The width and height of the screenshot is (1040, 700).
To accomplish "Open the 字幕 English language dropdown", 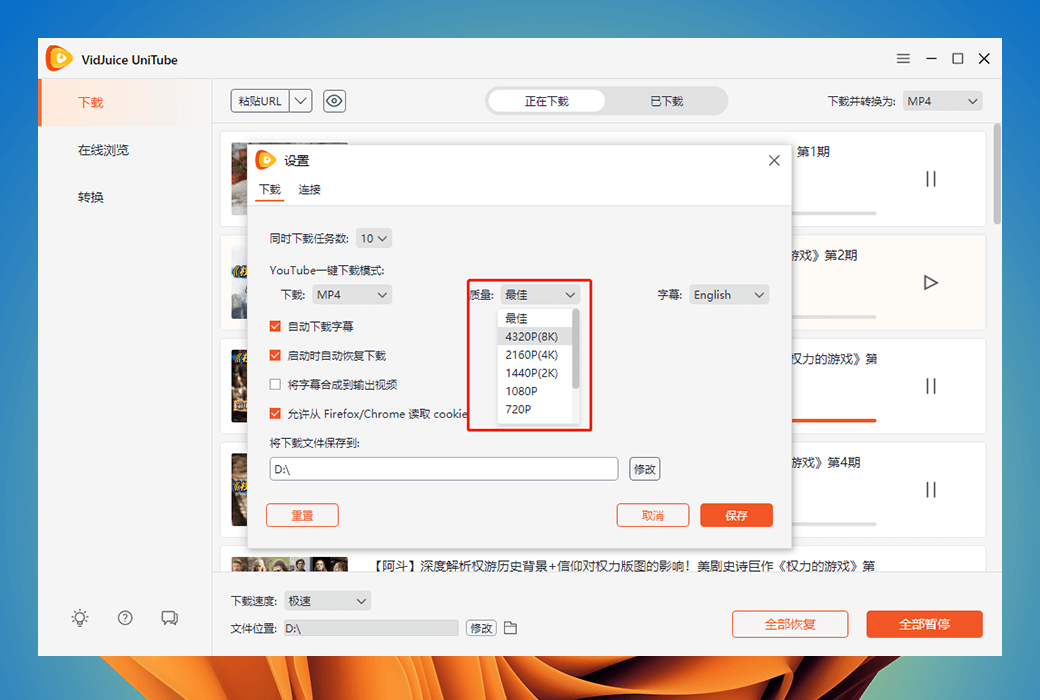I will (x=729, y=295).
